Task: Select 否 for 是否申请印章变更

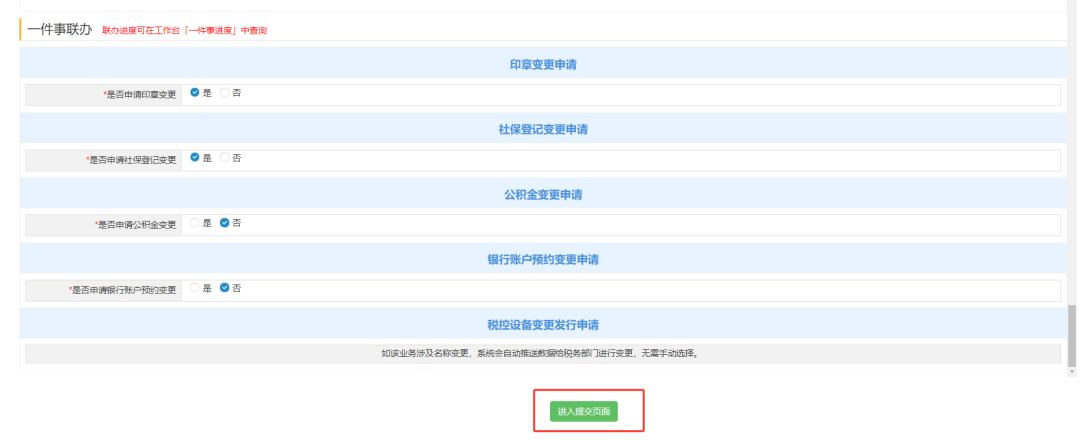Action: pyautogui.click(x=225, y=92)
